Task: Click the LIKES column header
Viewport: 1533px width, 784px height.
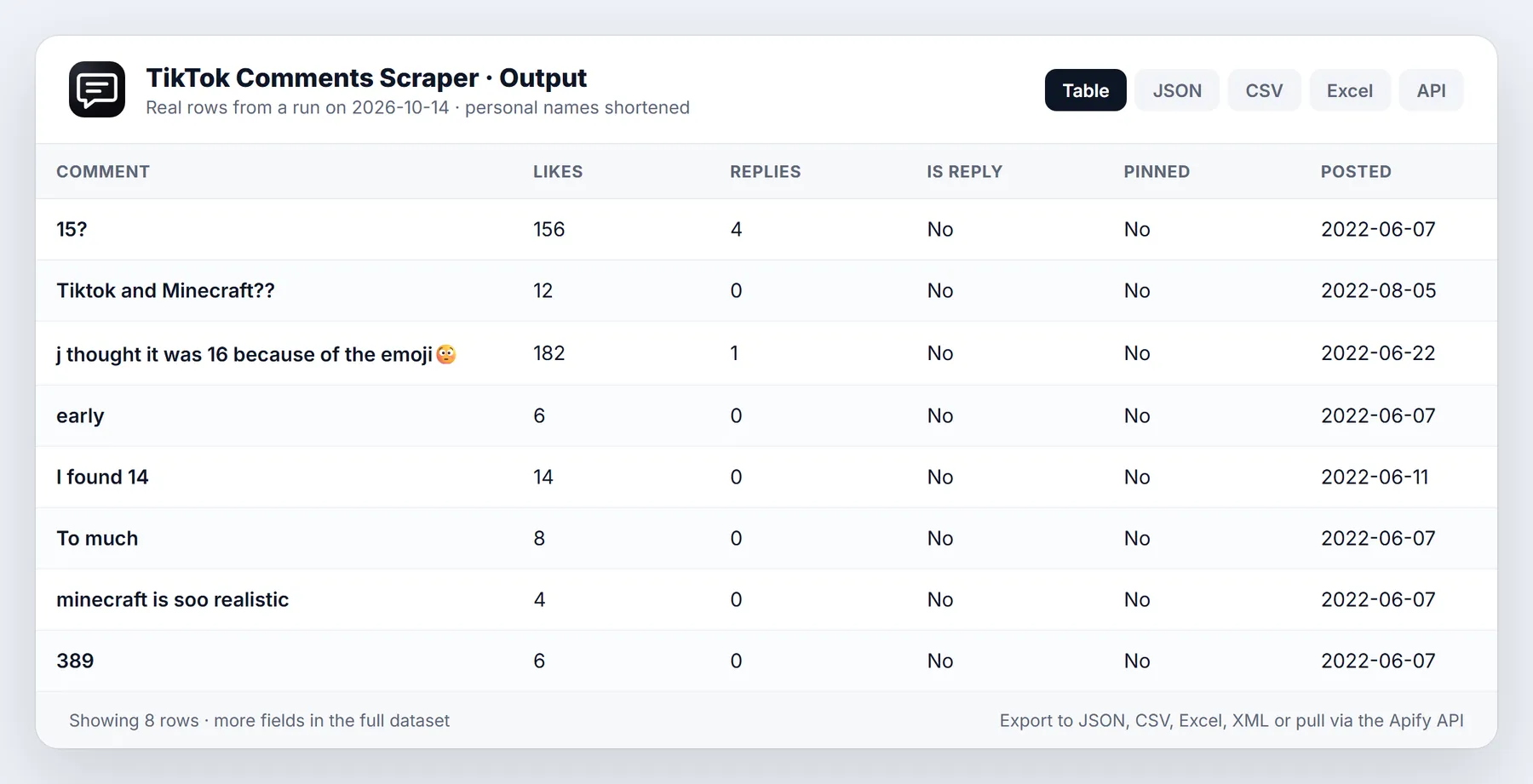Action: [x=558, y=172]
